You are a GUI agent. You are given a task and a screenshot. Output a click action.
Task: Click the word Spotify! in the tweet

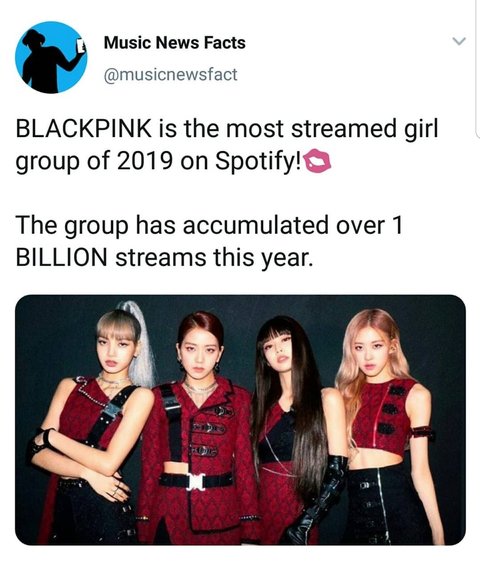tap(258, 162)
